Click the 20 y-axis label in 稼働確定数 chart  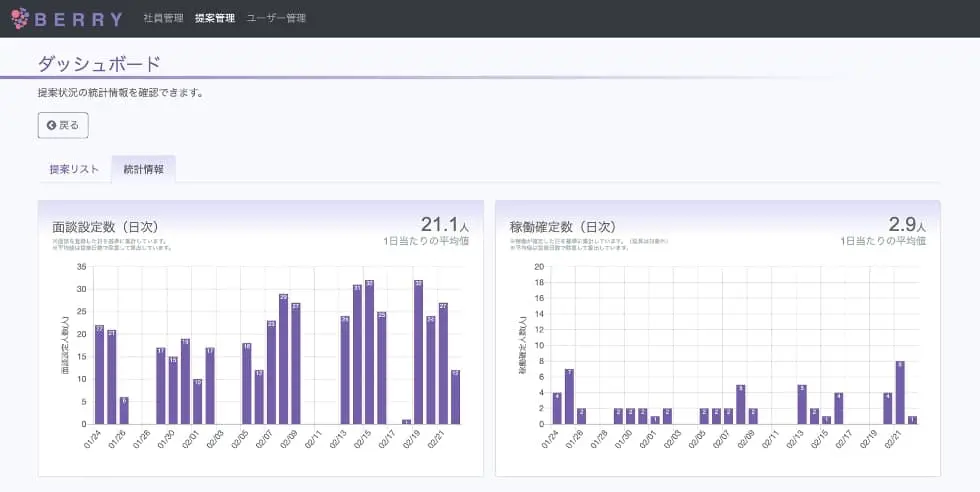[540, 267]
